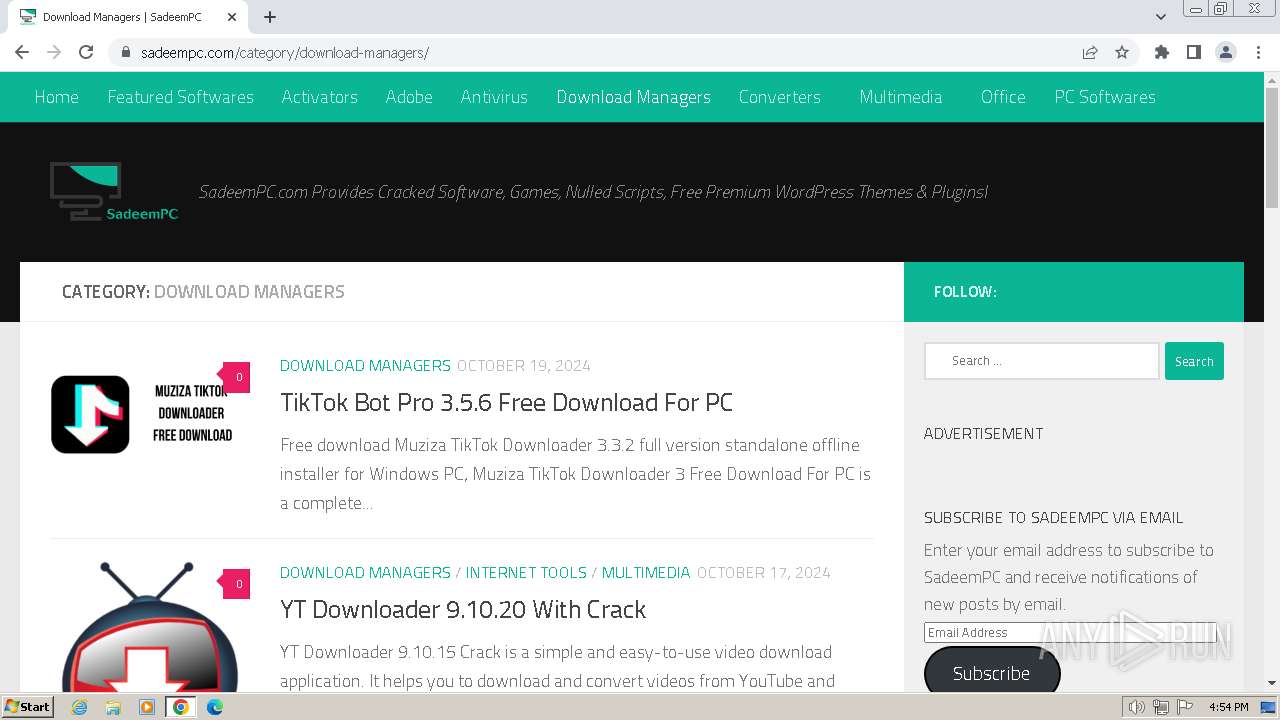Focus the browser address bar
The height and width of the screenshot is (720, 1280).
pos(600,52)
